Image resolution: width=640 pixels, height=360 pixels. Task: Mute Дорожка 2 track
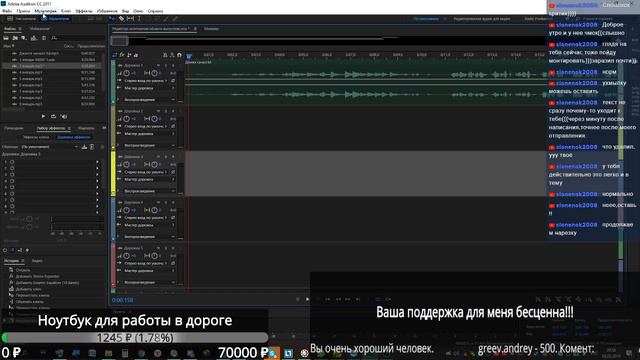(158, 111)
